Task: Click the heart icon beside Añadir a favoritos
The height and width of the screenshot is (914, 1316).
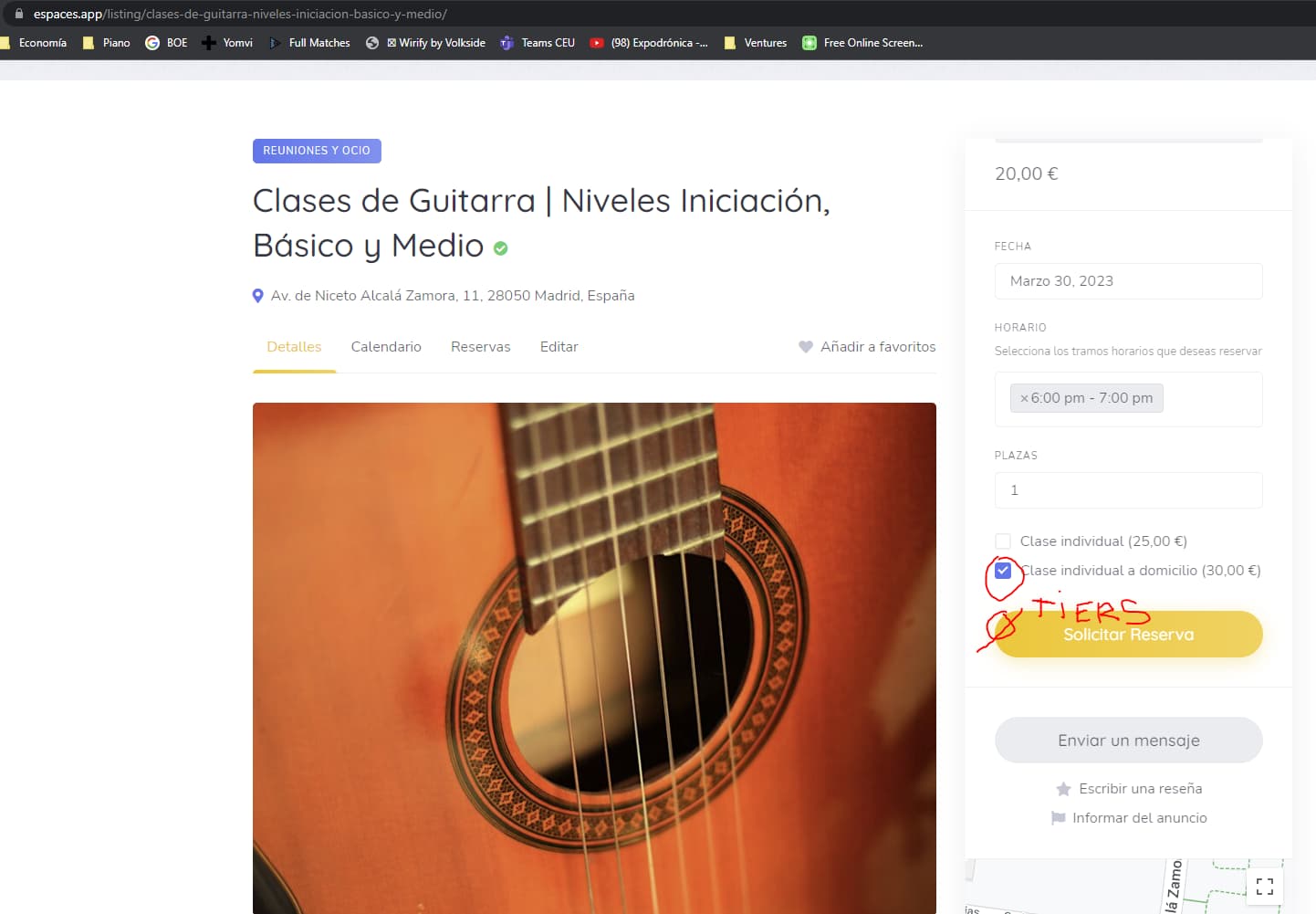Action: [806, 347]
